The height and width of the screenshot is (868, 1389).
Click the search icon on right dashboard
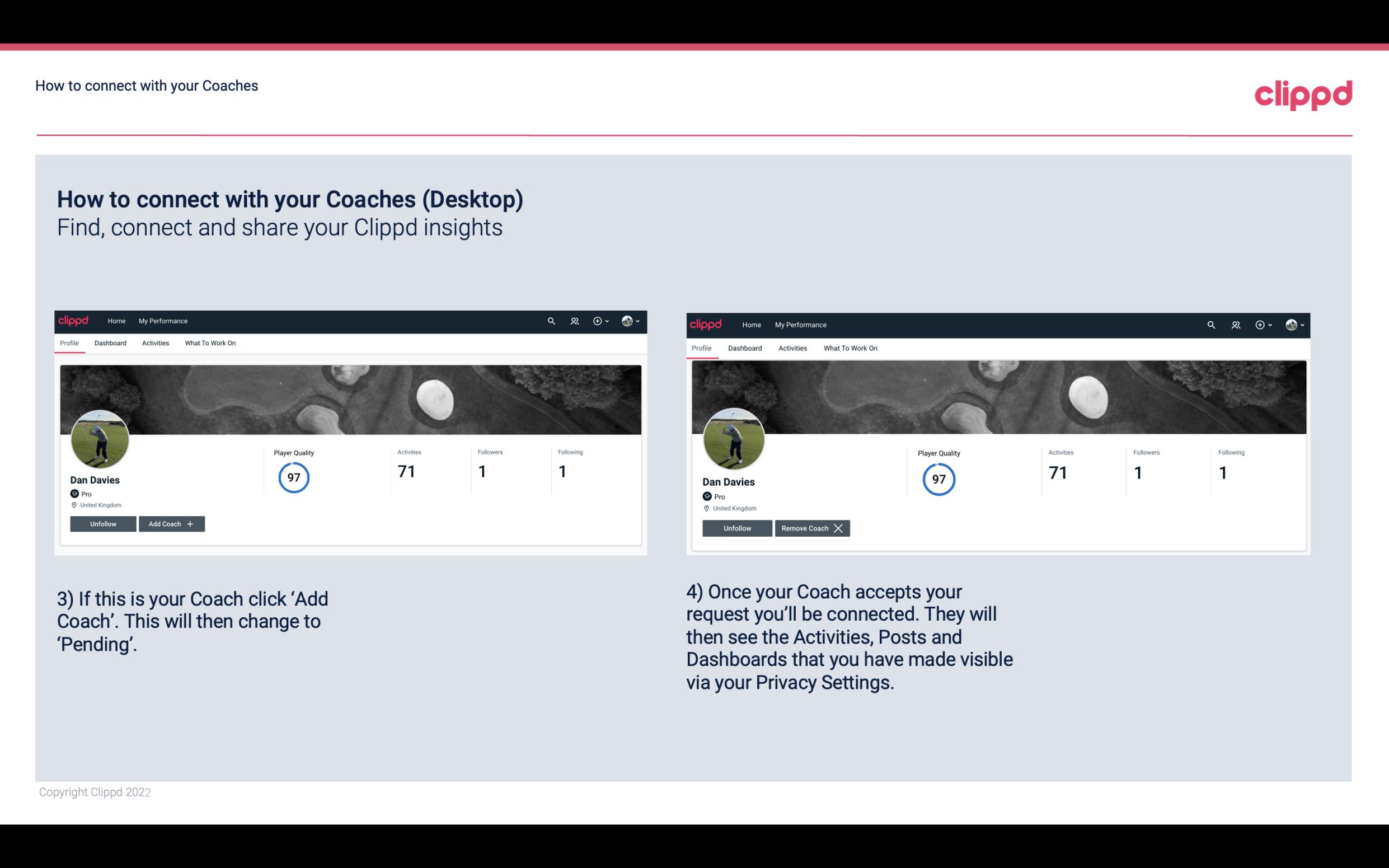pos(1210,324)
